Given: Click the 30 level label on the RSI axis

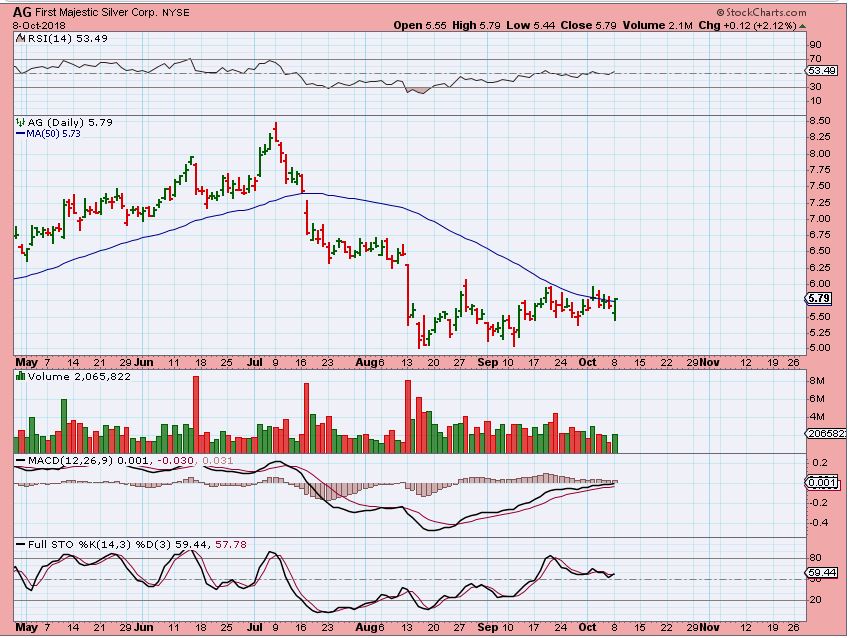Looking at the screenshot, I should [815, 87].
